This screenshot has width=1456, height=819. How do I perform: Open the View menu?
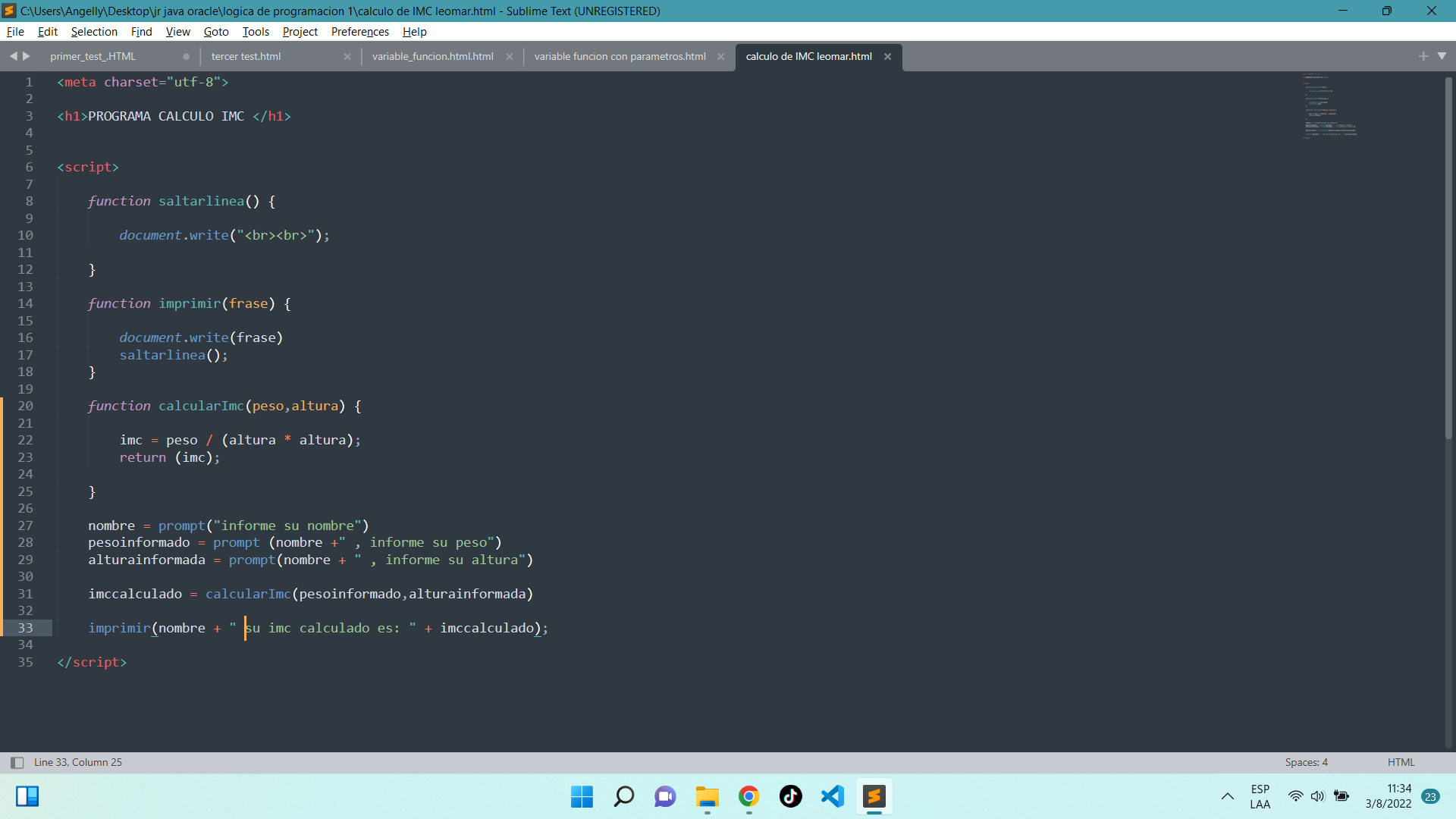(x=178, y=32)
